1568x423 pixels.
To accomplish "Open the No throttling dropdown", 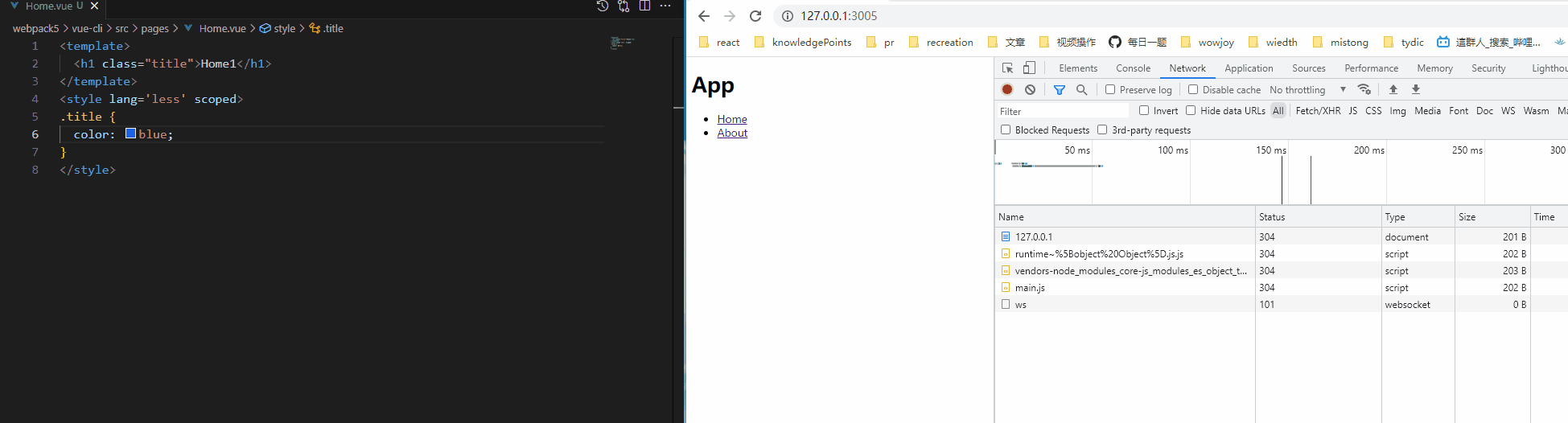I will [1307, 90].
